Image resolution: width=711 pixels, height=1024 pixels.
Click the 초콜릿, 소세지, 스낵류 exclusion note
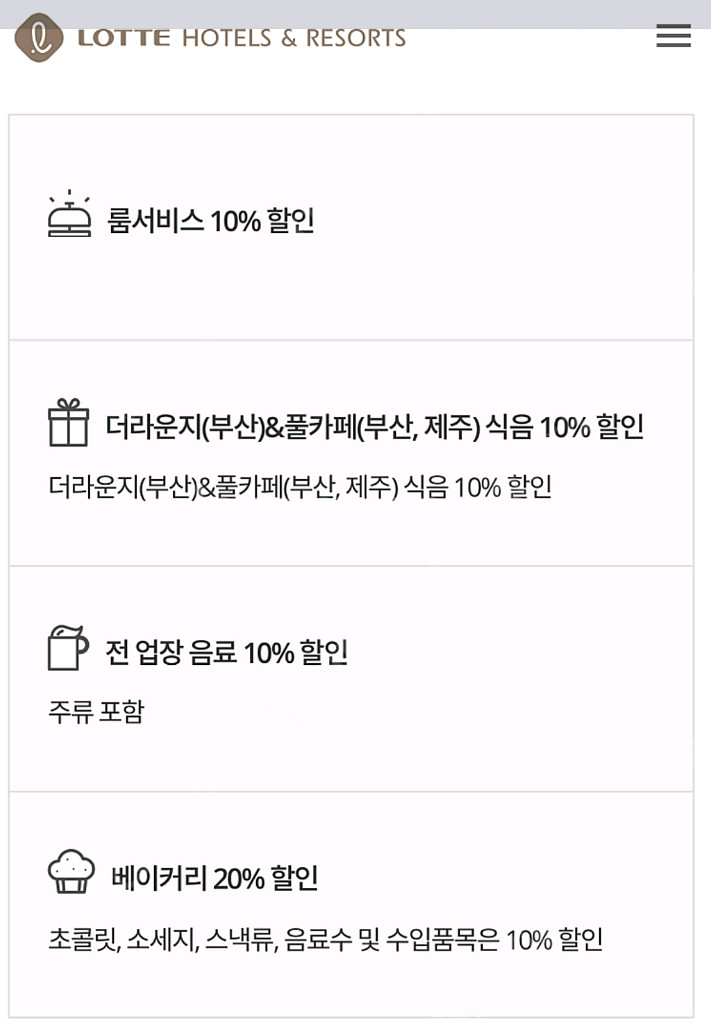click(325, 940)
